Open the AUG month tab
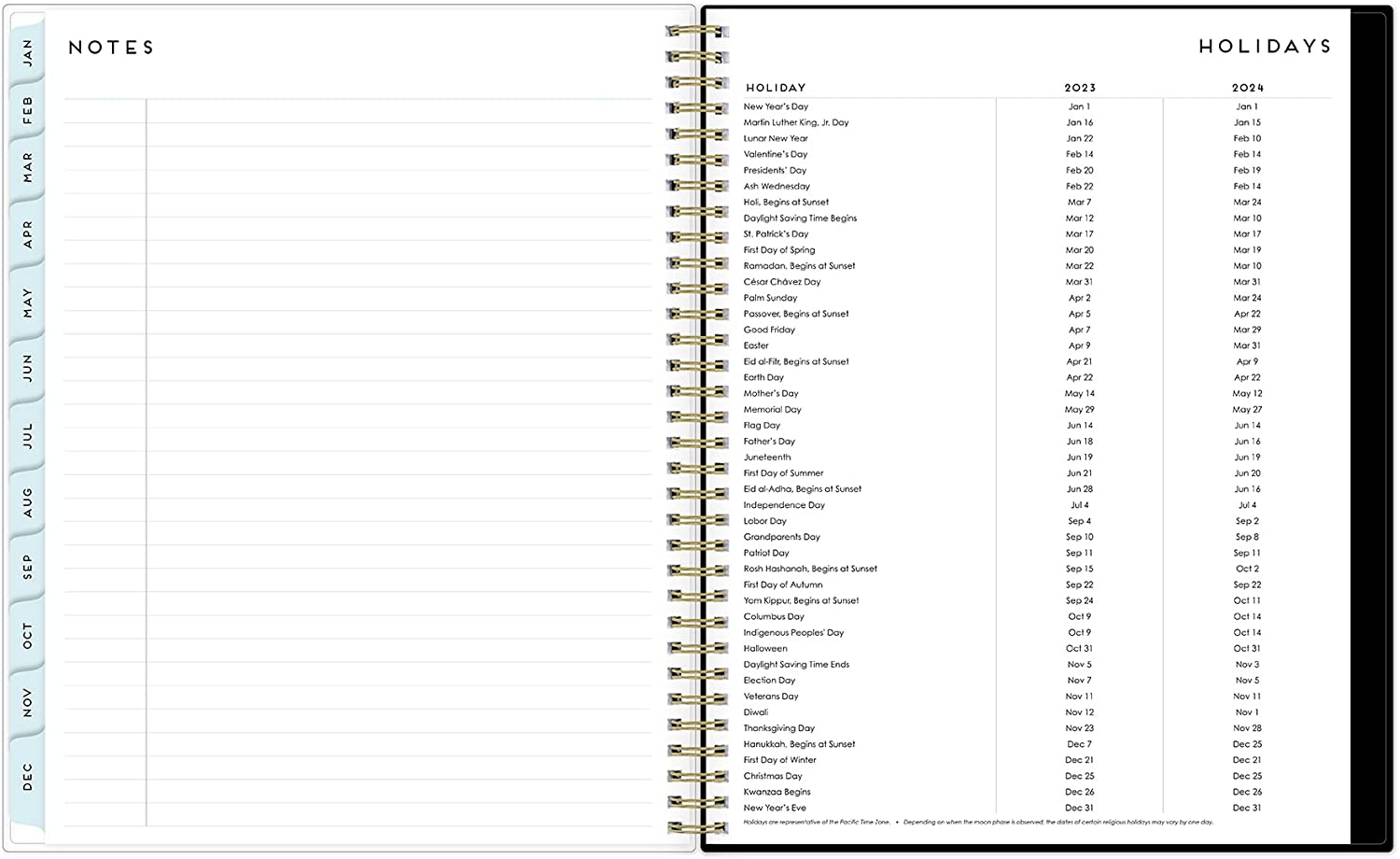 pos(27,502)
